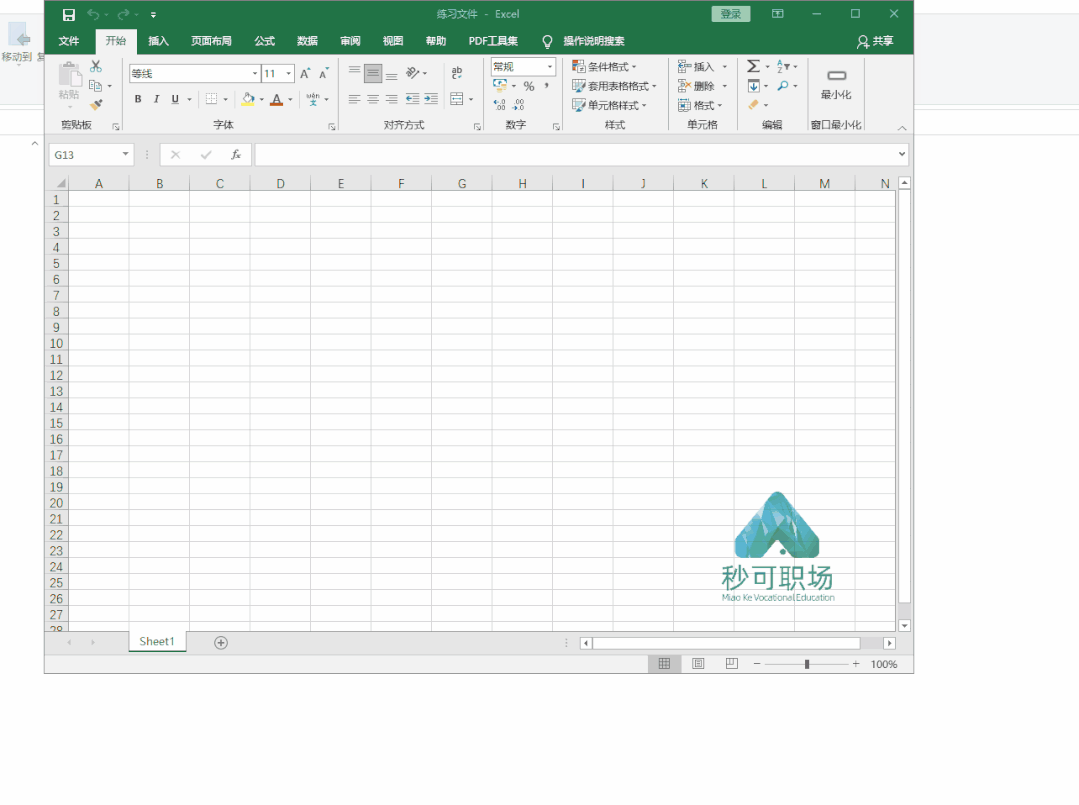Open the font size dropdown
Screen dimensions: 1079x805
coord(288,74)
